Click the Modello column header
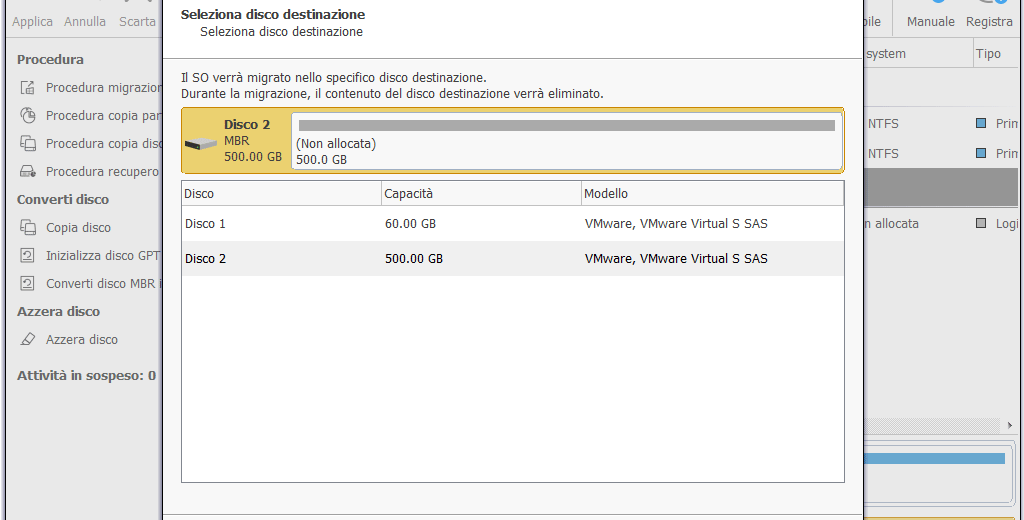 [712, 193]
